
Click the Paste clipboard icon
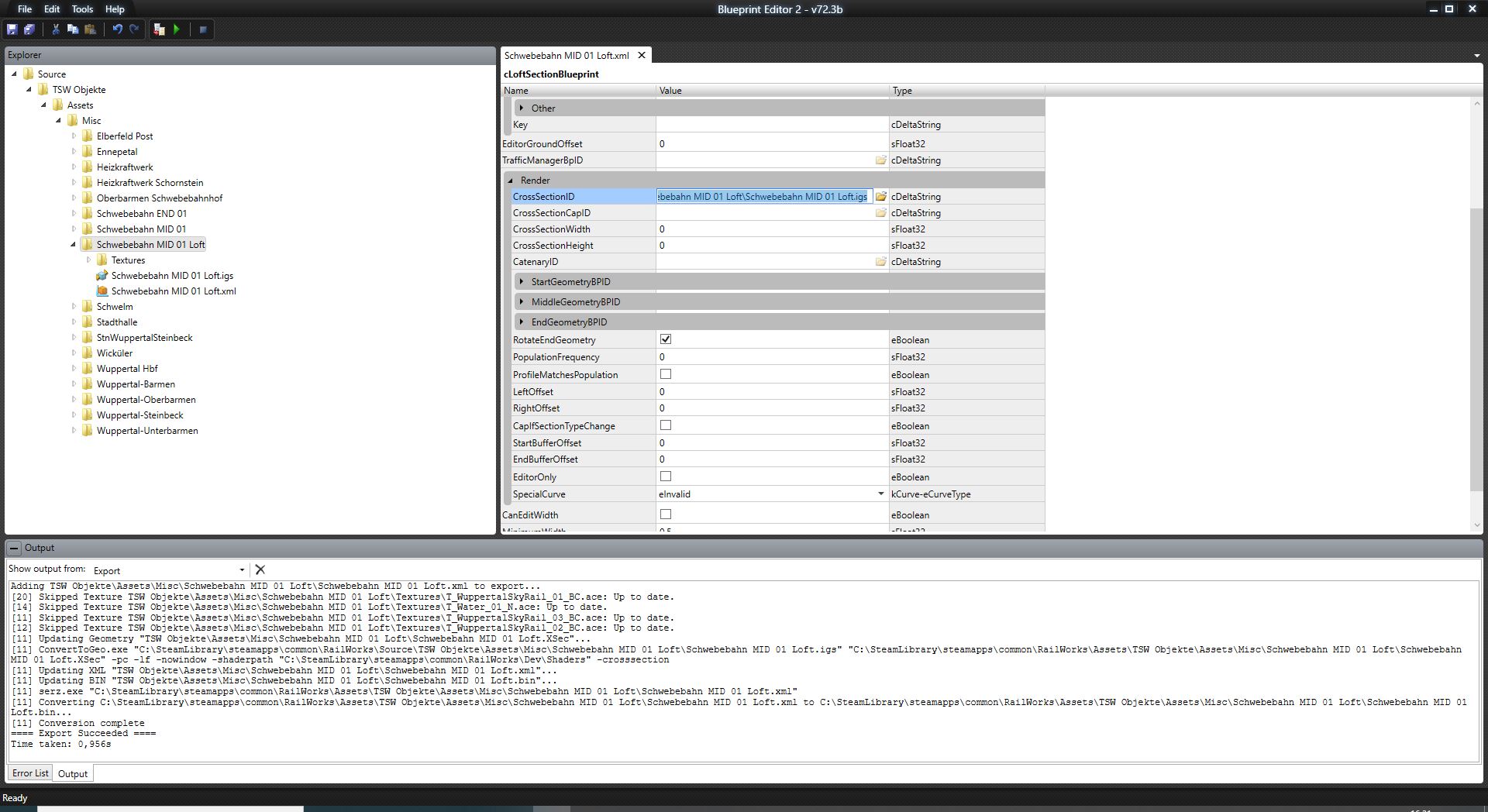[90, 29]
